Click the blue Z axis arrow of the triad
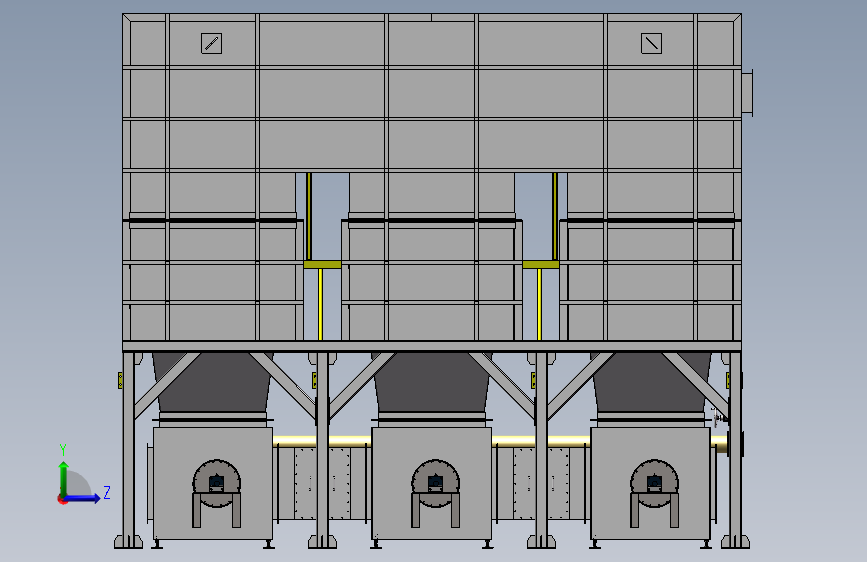Image resolution: width=867 pixels, height=562 pixels. [83, 498]
